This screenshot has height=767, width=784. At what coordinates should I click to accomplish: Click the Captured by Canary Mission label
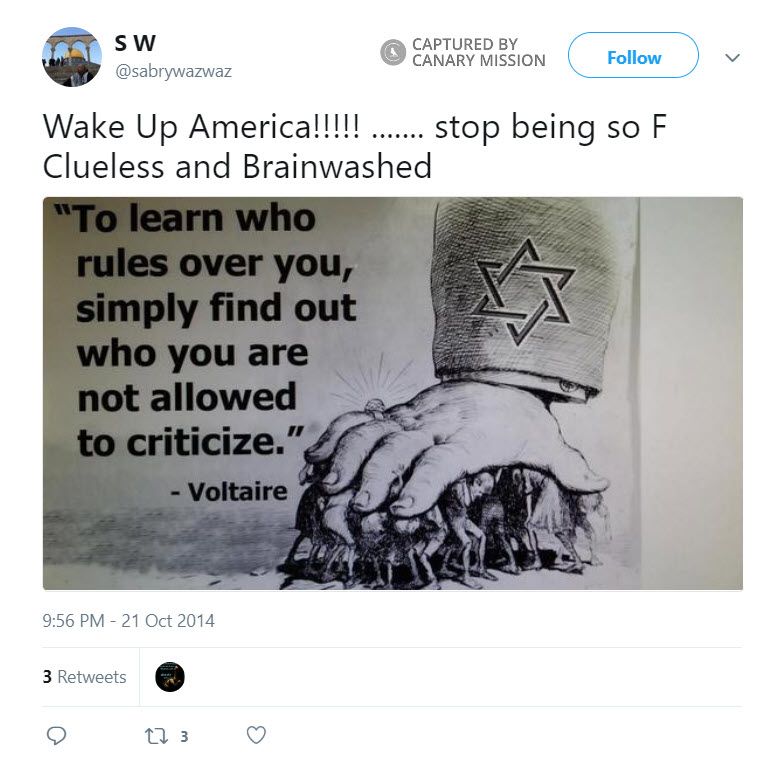pos(478,52)
